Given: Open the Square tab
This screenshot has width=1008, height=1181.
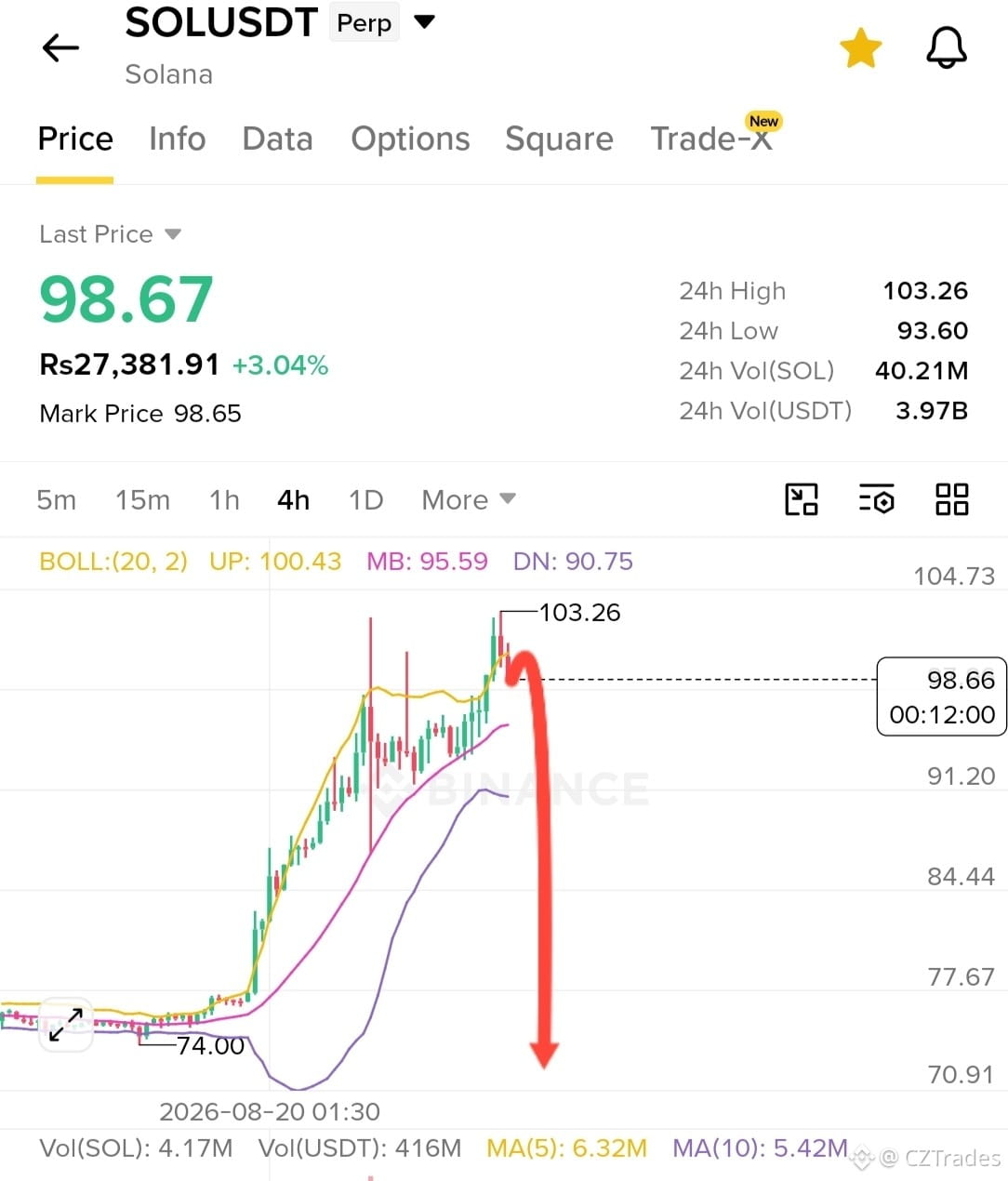Looking at the screenshot, I should 559,139.
